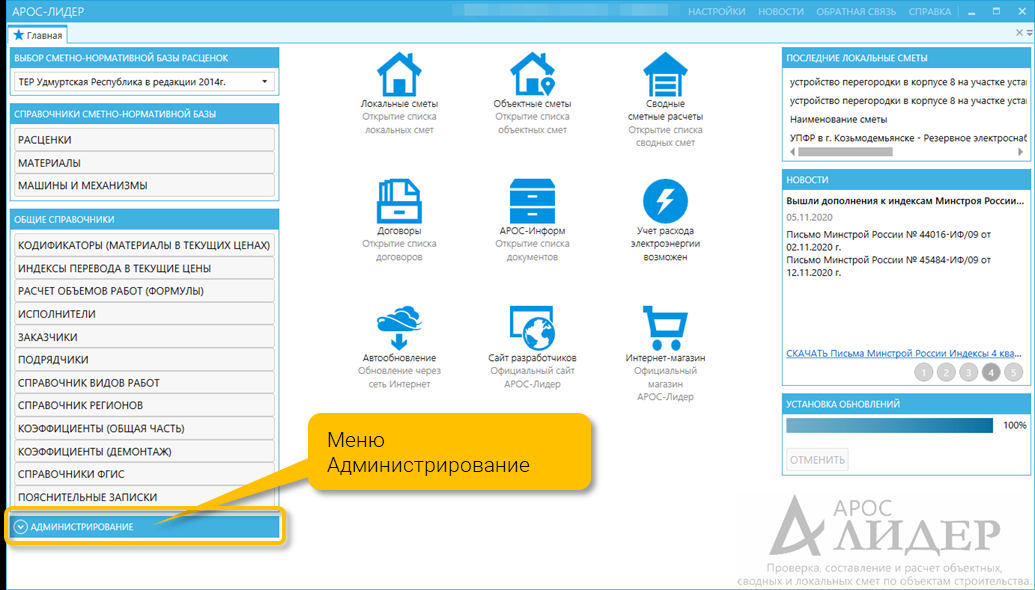
Task: Go to news page 4
Action: 991,372
